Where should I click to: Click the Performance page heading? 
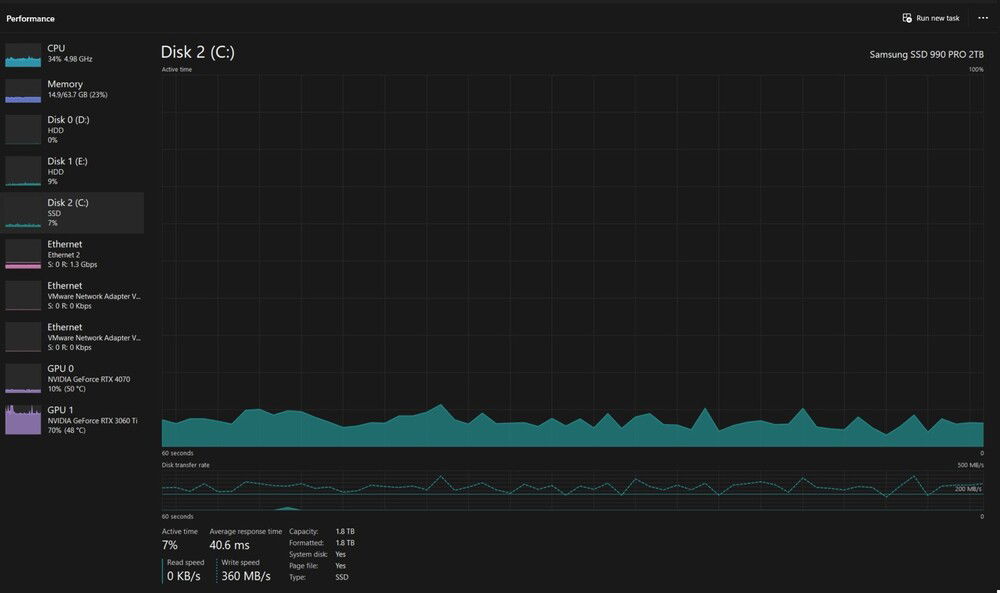[x=31, y=19]
